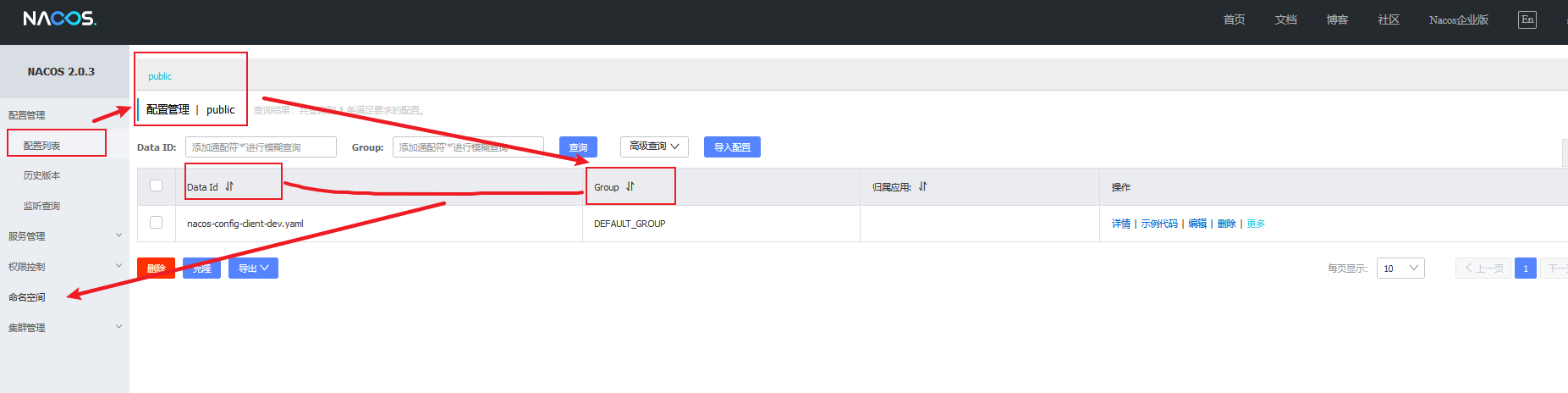Go to 命名空间 in the sidebar

[x=27, y=297]
